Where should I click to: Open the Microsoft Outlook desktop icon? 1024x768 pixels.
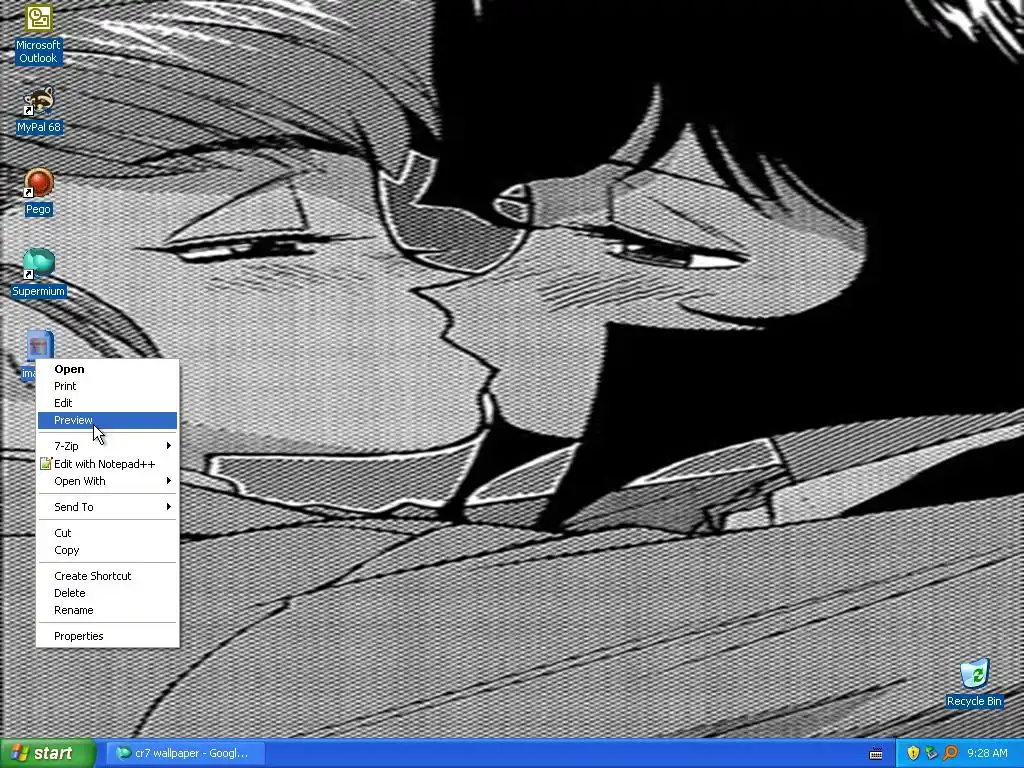pos(38,34)
